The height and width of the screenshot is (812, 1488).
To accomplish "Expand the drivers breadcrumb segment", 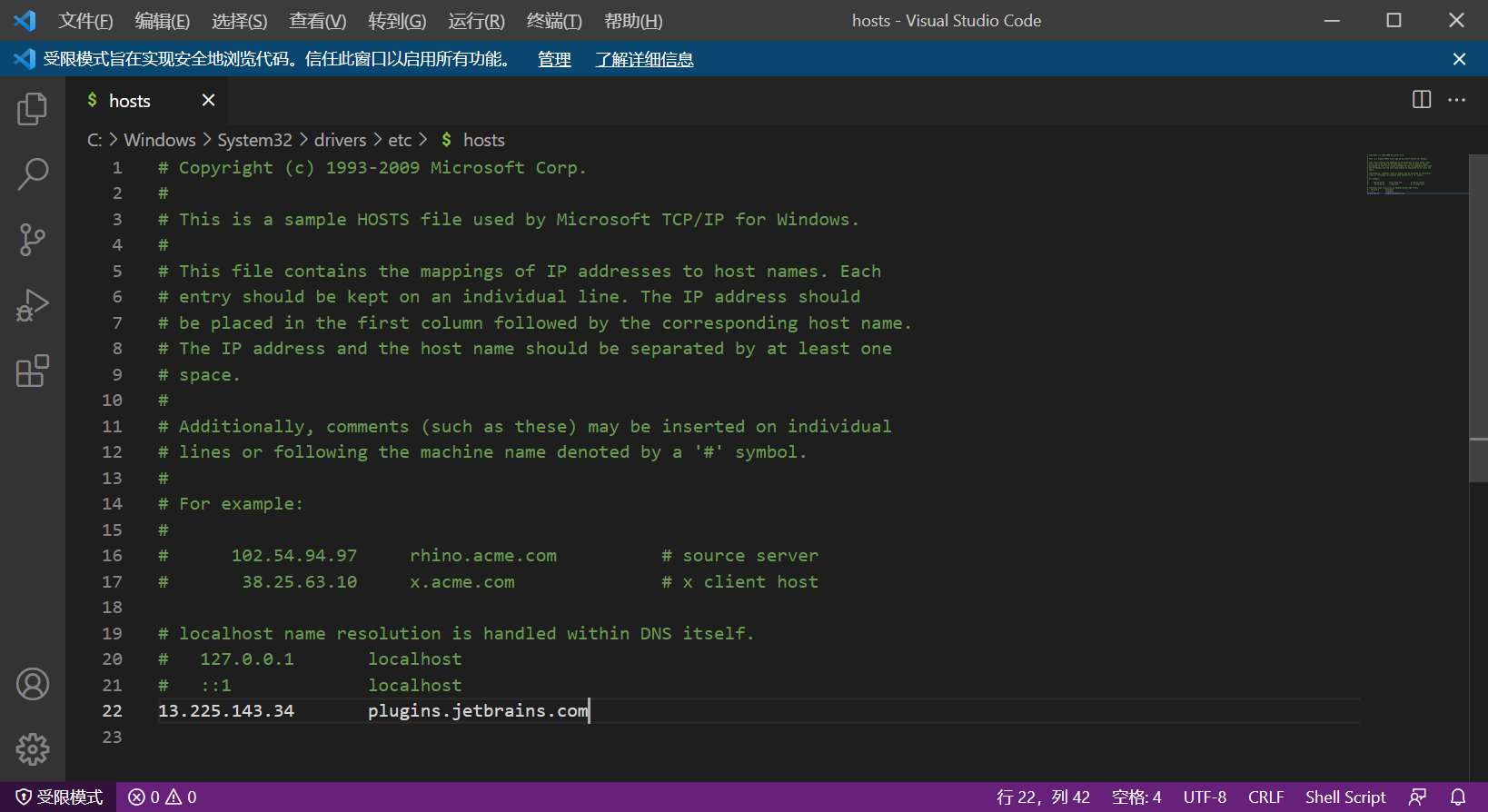I will pos(341,140).
